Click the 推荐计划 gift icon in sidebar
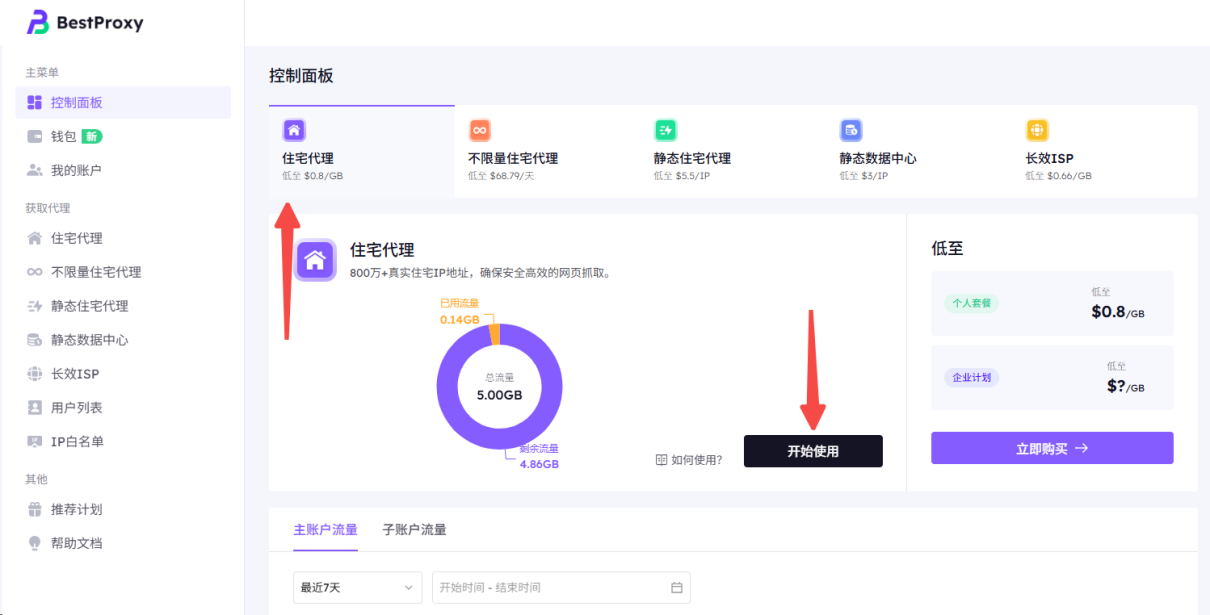 tap(35, 509)
